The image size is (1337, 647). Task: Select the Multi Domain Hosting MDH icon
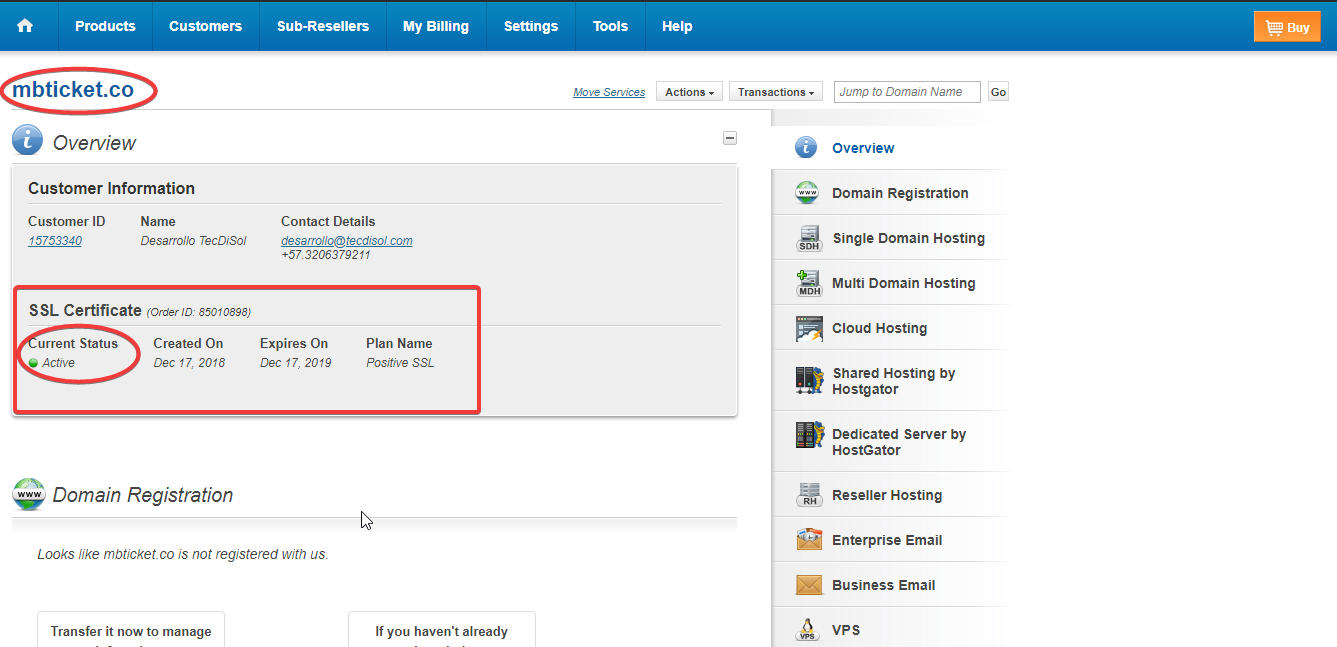[808, 283]
